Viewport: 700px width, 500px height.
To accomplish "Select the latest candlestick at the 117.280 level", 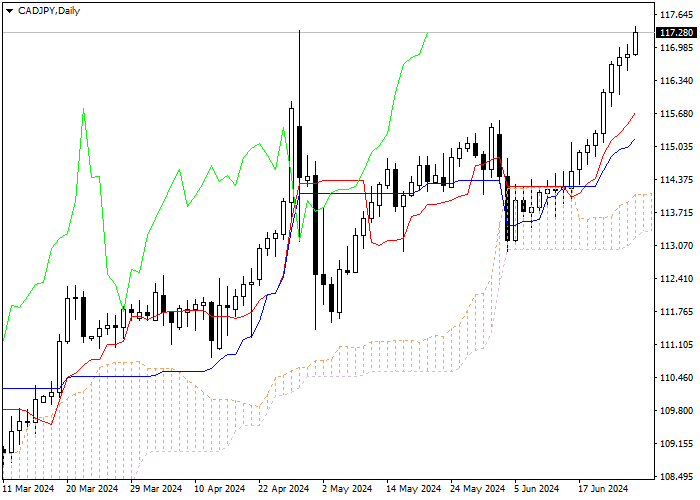I will coord(635,43).
